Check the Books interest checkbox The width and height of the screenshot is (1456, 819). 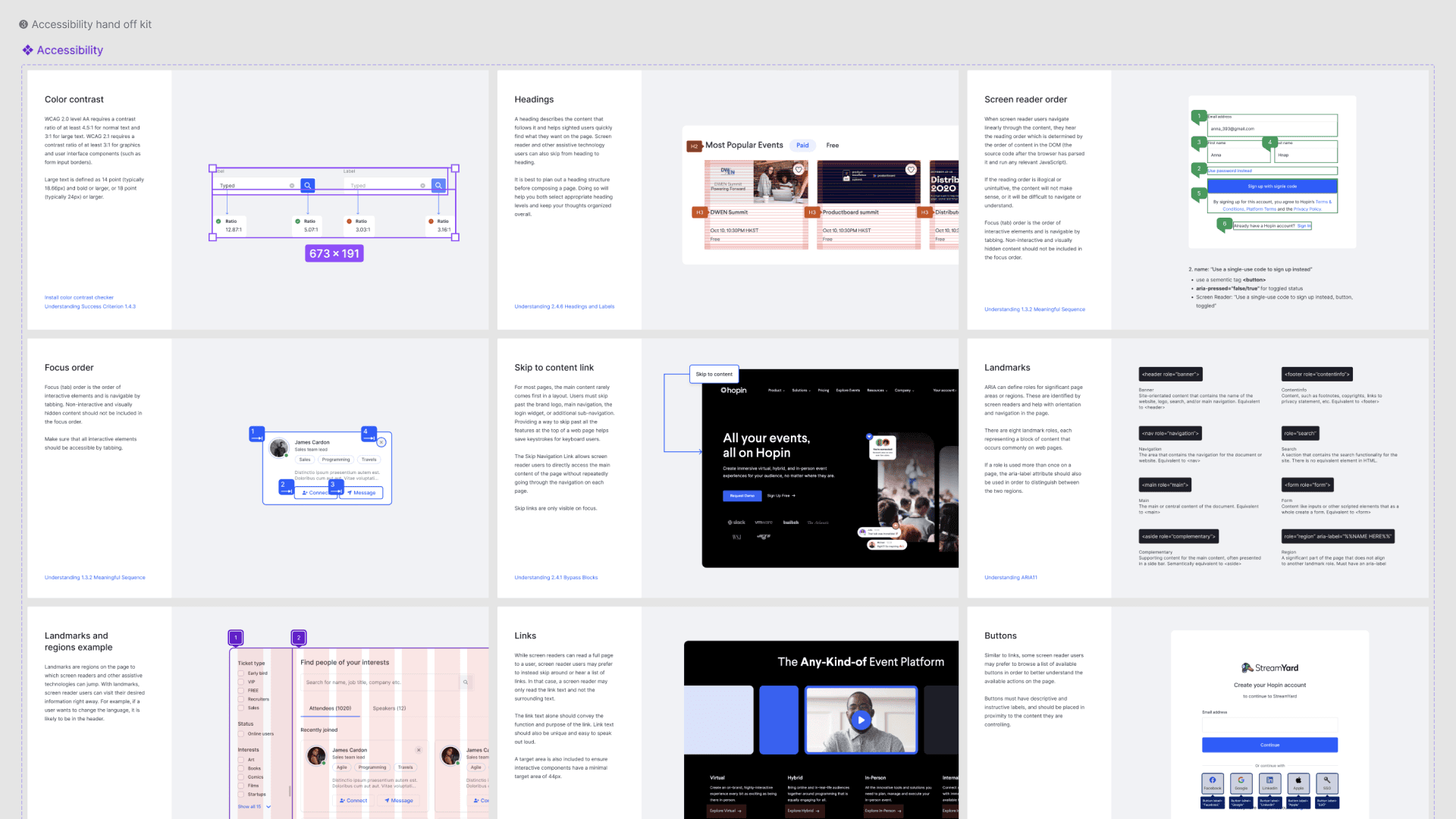[241, 768]
